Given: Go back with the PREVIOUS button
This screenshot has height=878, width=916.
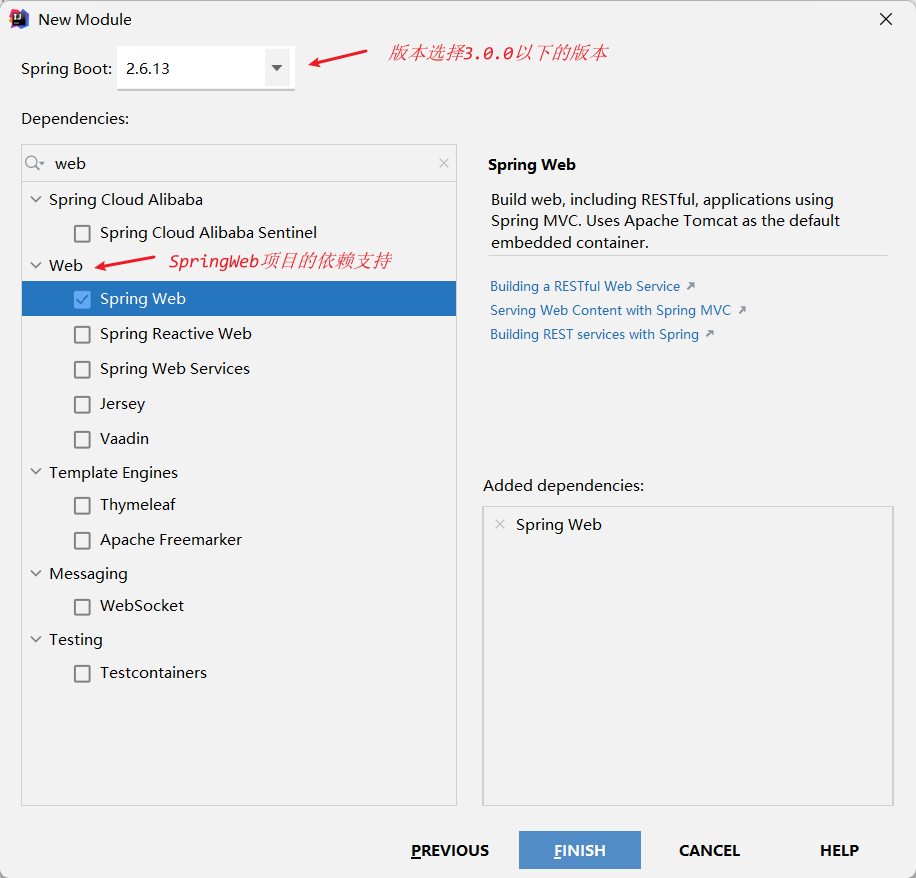Looking at the screenshot, I should click(x=450, y=850).
